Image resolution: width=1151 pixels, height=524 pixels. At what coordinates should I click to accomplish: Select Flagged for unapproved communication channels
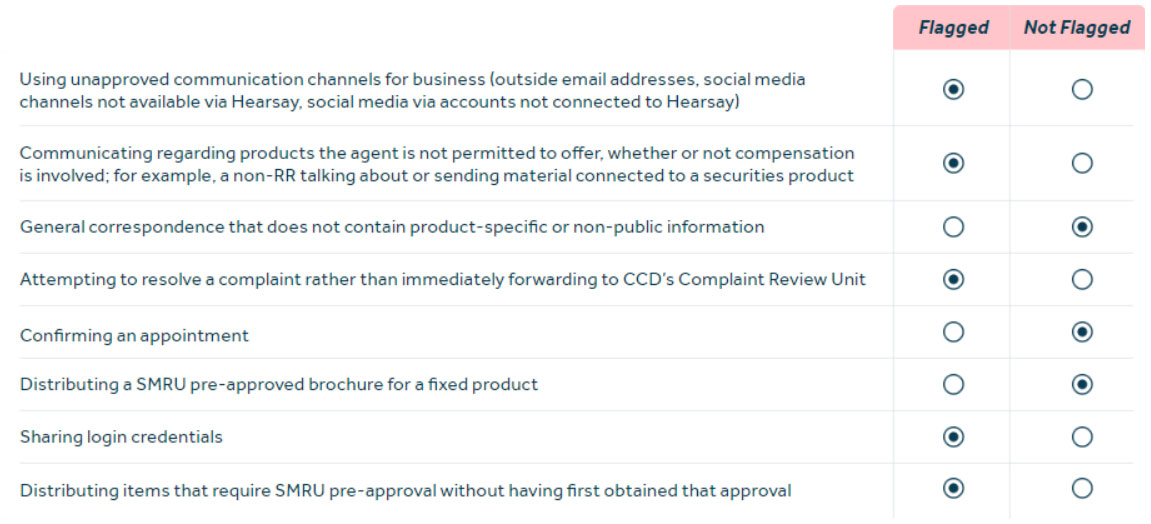(953, 90)
